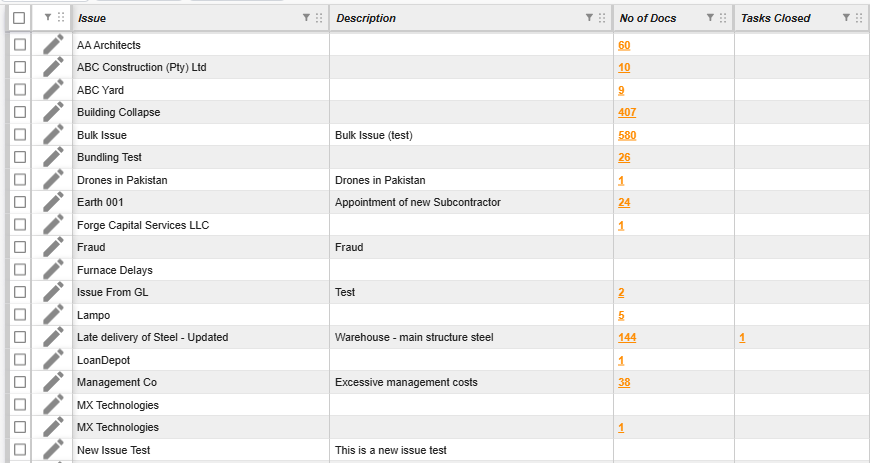
Task: Open the edit pencil for Fraud
Action: (54, 247)
